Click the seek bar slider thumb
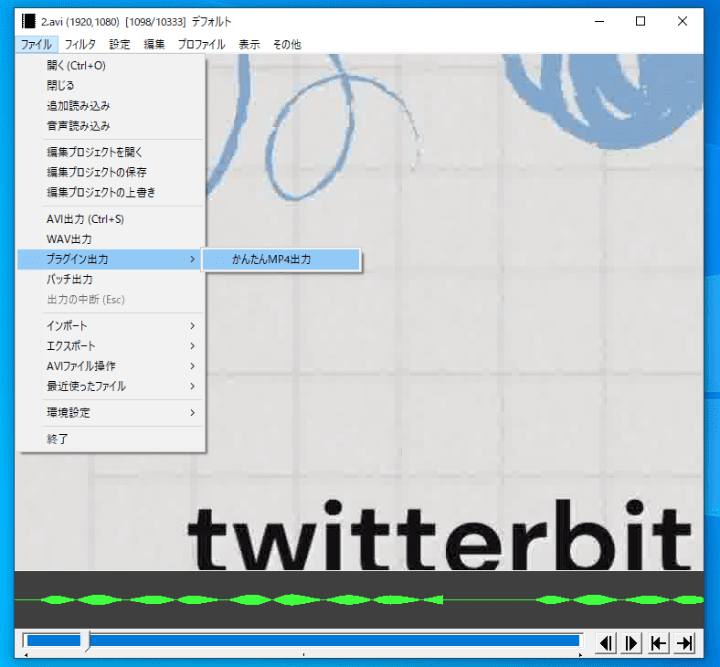The image size is (720, 667). pyautogui.click(x=87, y=640)
